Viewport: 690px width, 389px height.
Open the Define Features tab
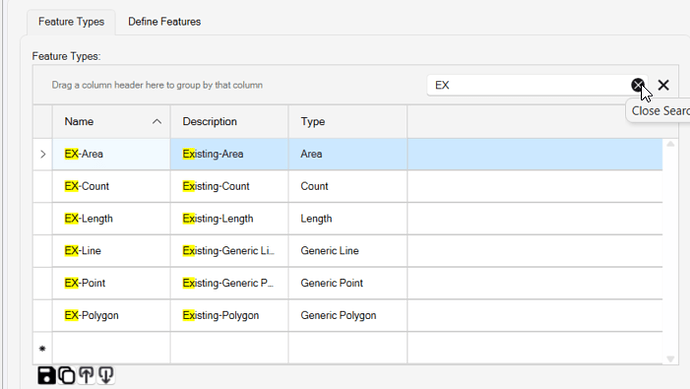point(165,22)
